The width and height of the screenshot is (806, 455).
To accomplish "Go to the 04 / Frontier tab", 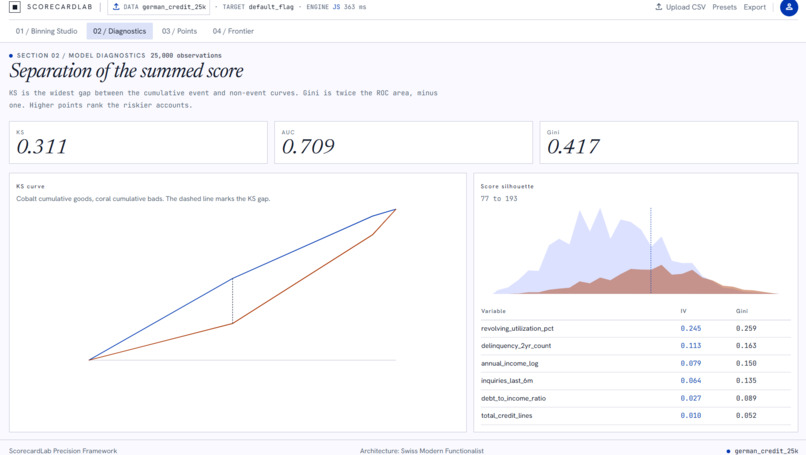I will click(x=233, y=31).
